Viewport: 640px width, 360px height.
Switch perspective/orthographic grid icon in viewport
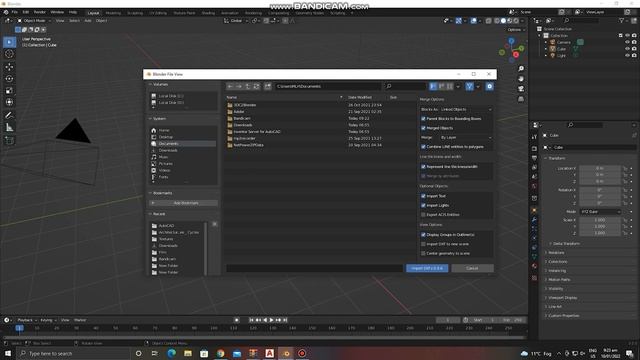click(521, 99)
